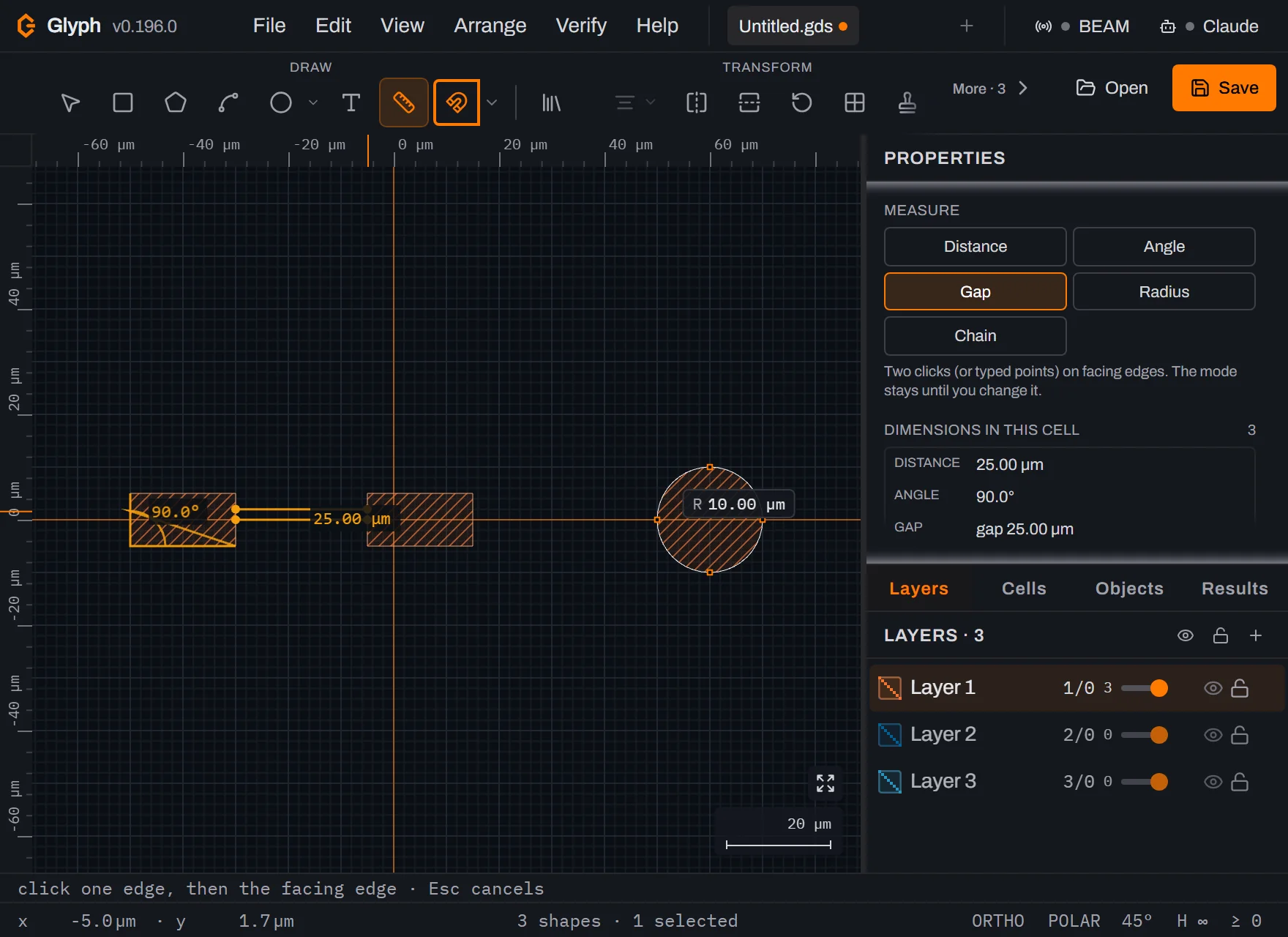
Task: Open the Verify menu
Action: 581,26
